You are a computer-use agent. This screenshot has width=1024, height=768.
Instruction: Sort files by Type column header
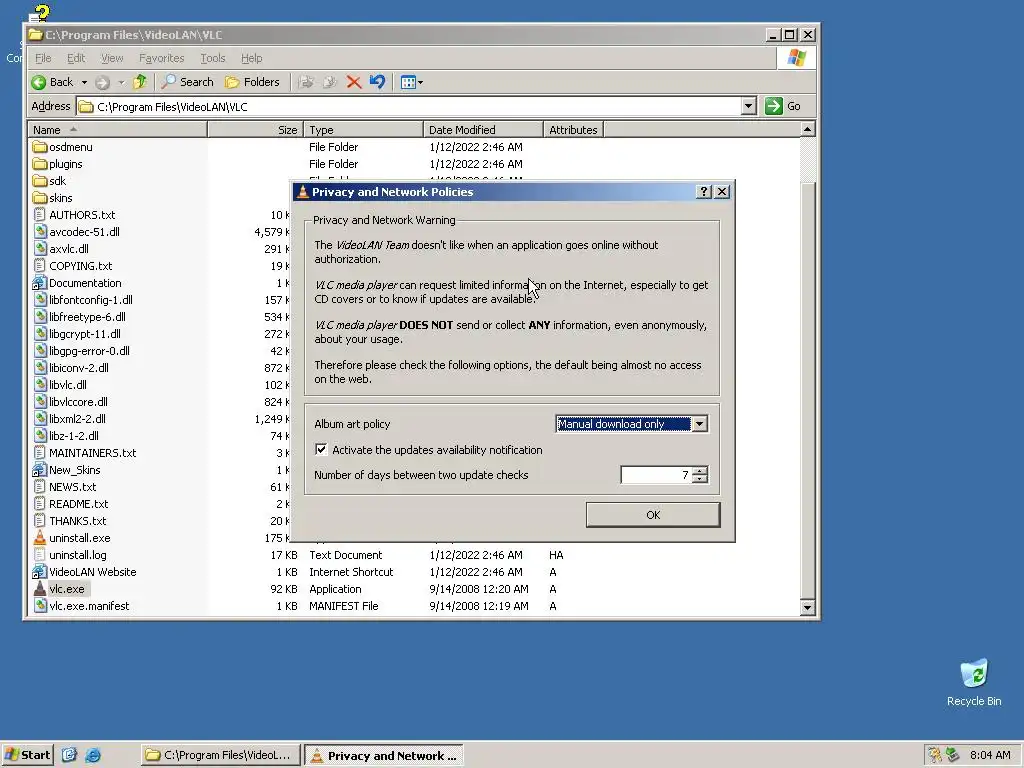(x=363, y=130)
